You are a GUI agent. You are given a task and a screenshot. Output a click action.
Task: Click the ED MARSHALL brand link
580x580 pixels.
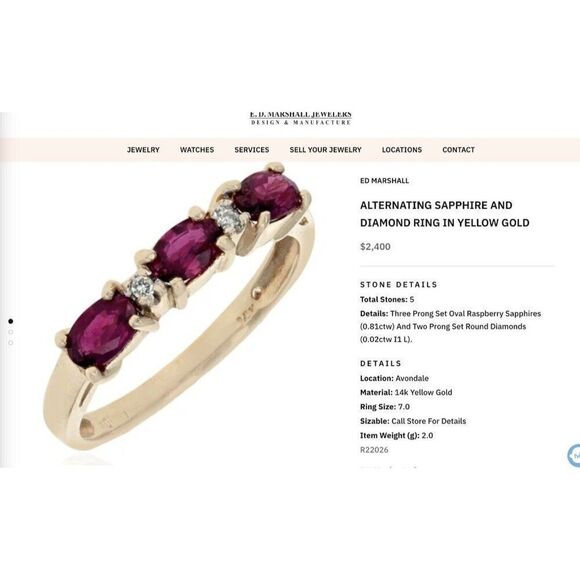pyautogui.click(x=384, y=181)
